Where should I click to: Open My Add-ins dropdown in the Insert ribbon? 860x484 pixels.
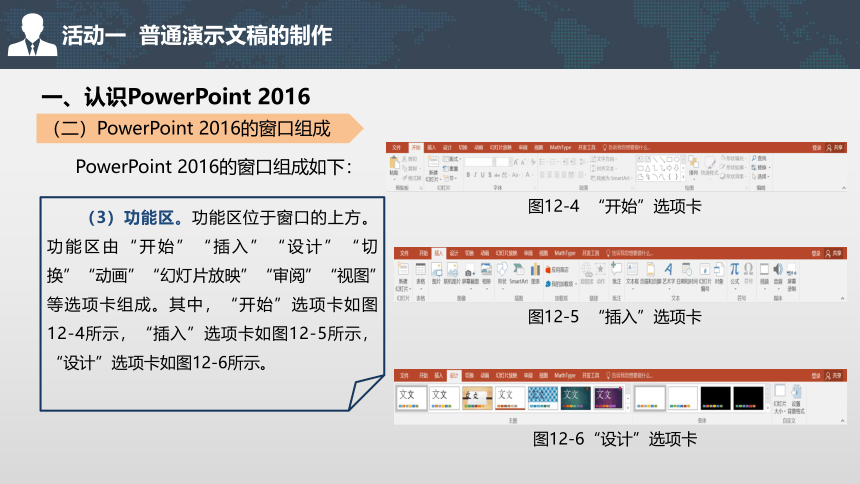pos(560,284)
